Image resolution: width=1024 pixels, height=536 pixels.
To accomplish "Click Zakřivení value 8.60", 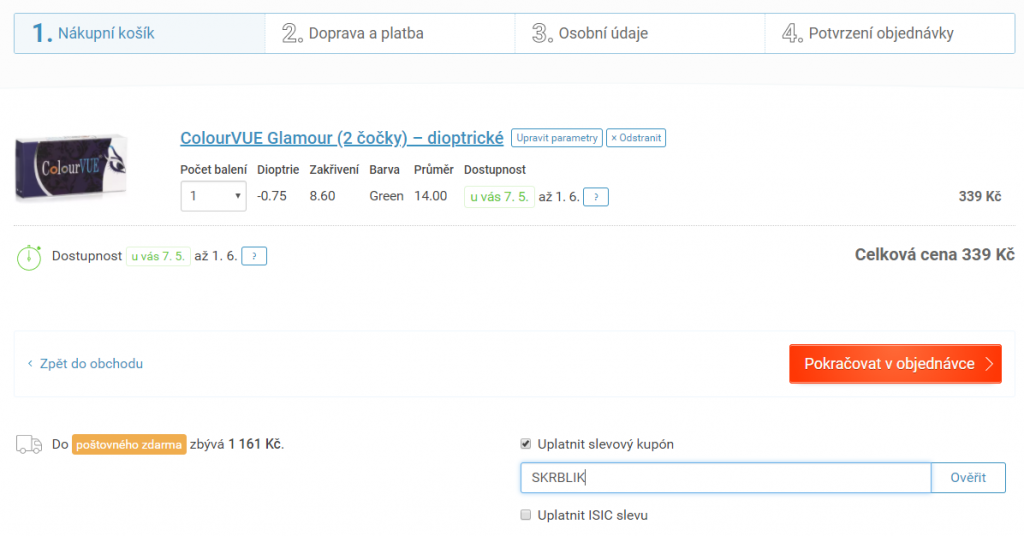I will (x=323, y=196).
